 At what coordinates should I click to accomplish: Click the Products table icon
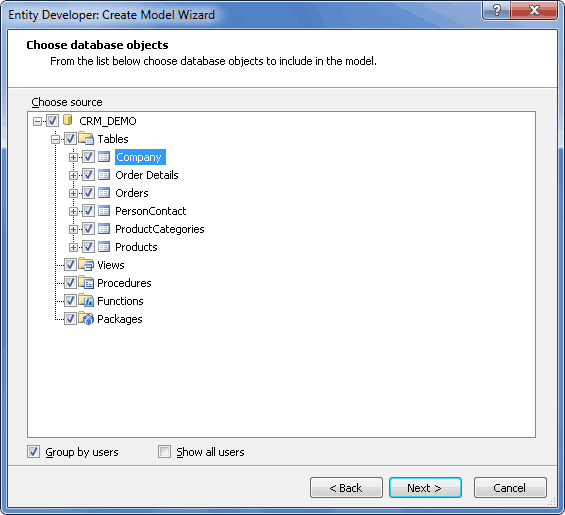[104, 247]
